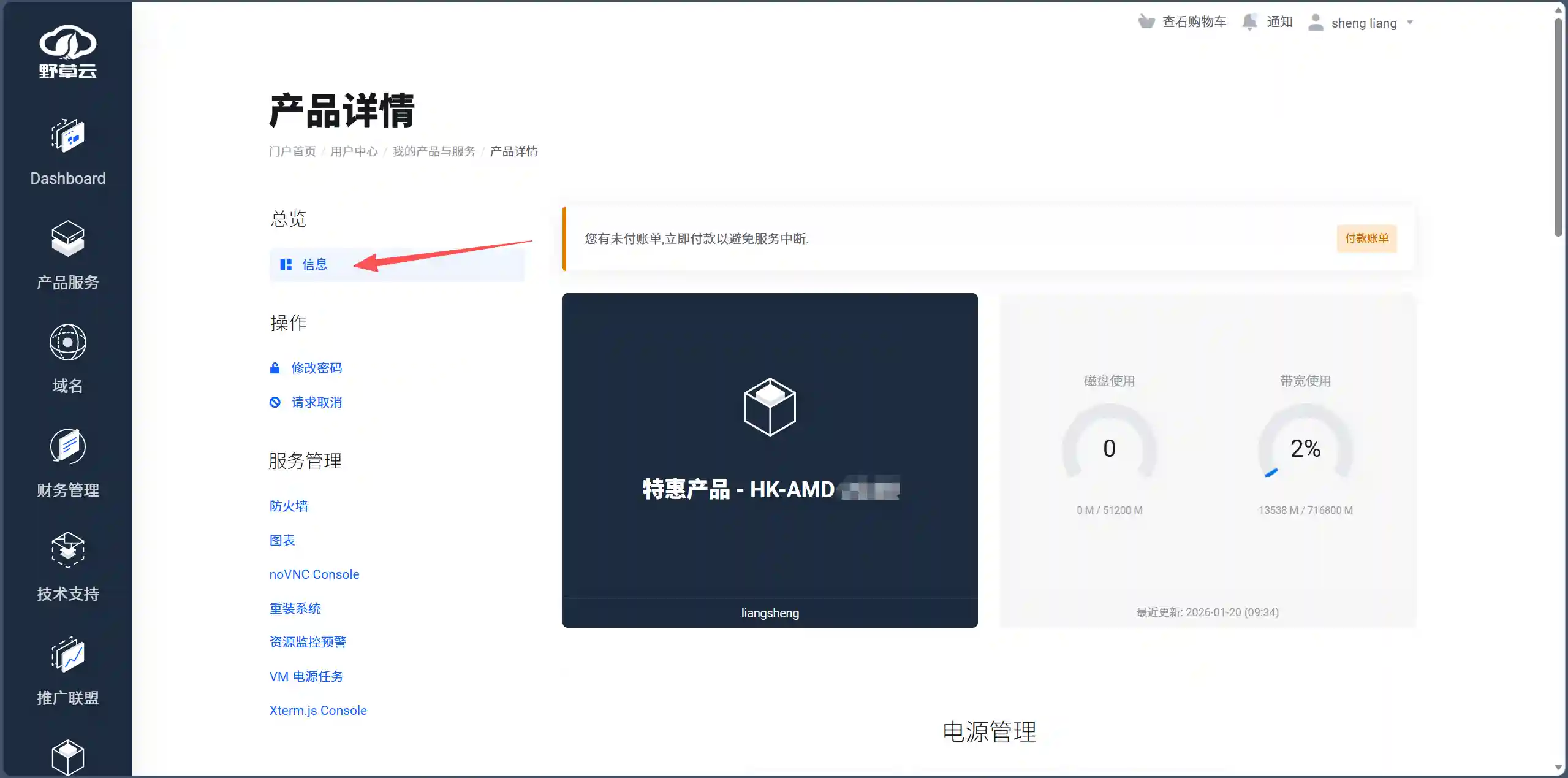Click the lock icon beside 修改密码

tap(275, 368)
